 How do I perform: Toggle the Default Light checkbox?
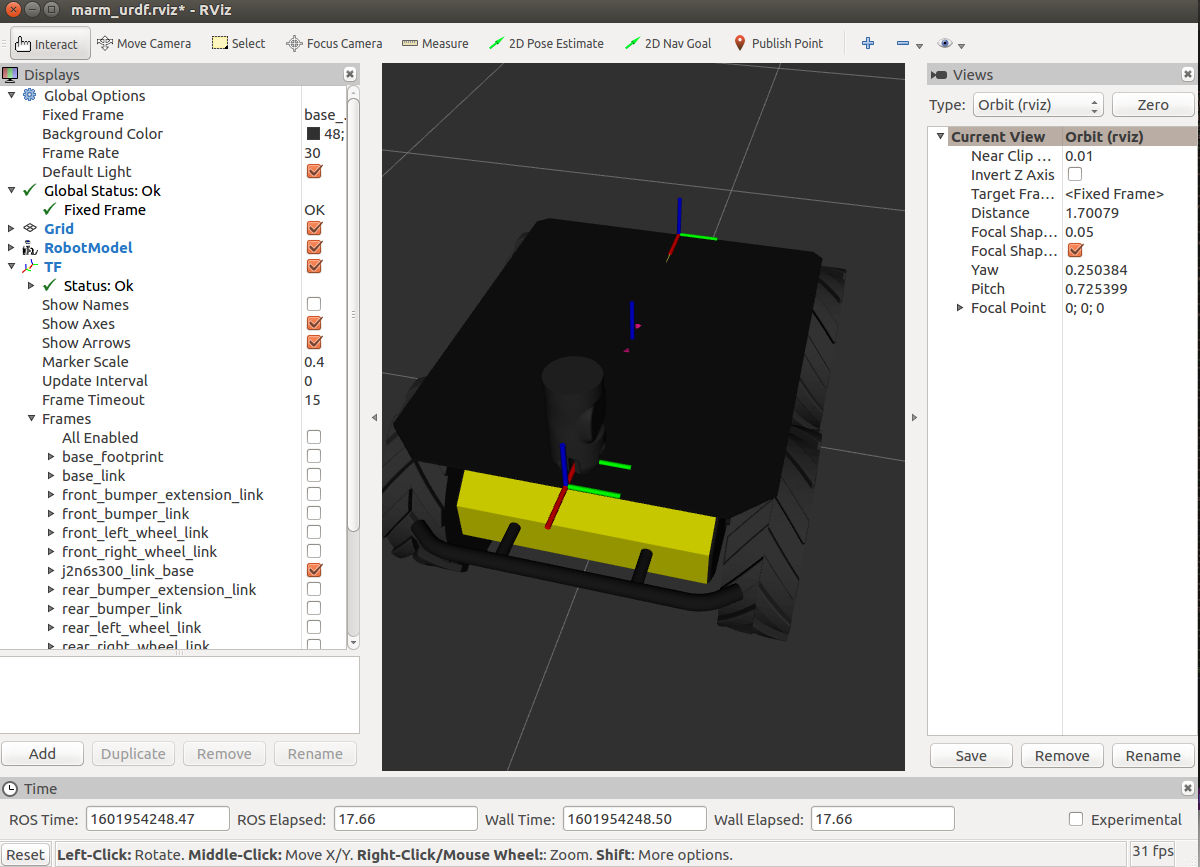tap(314, 171)
